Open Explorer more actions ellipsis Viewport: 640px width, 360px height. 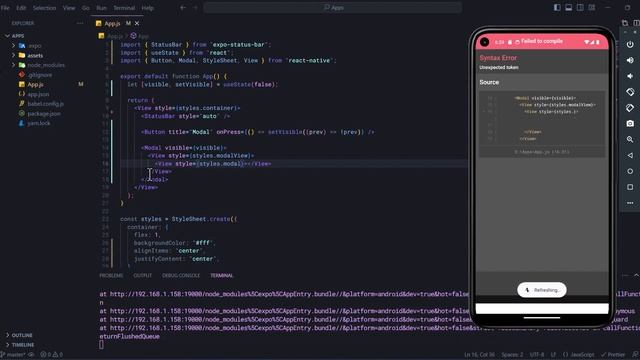click(x=80, y=23)
